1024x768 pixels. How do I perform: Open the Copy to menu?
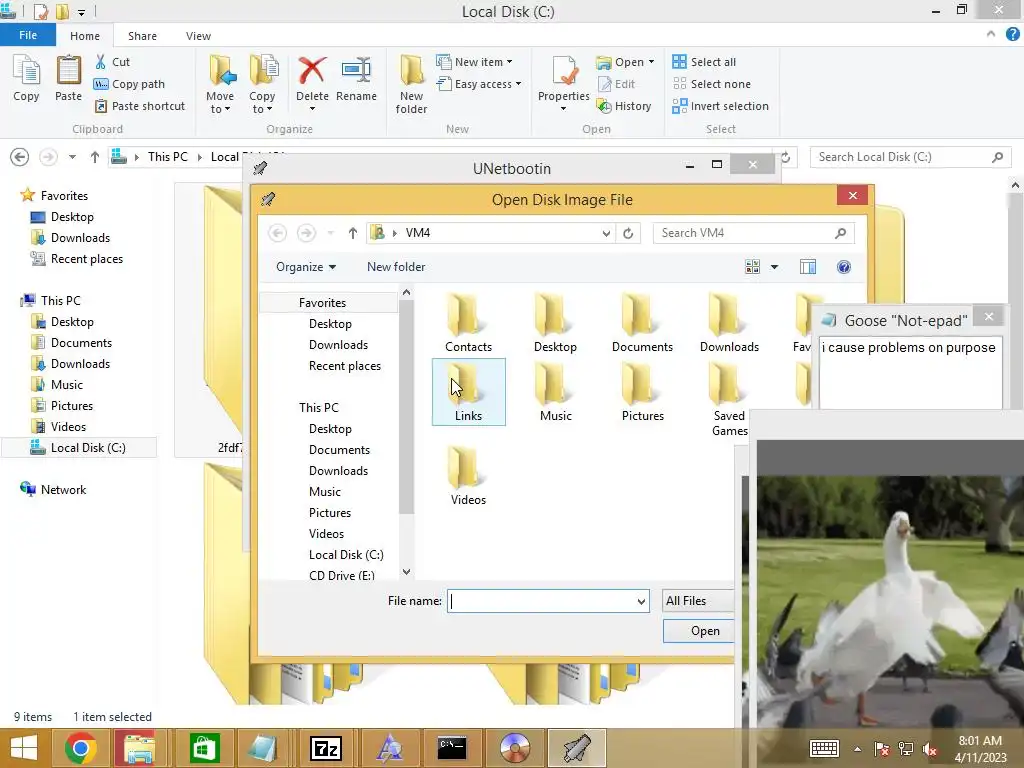point(262,84)
